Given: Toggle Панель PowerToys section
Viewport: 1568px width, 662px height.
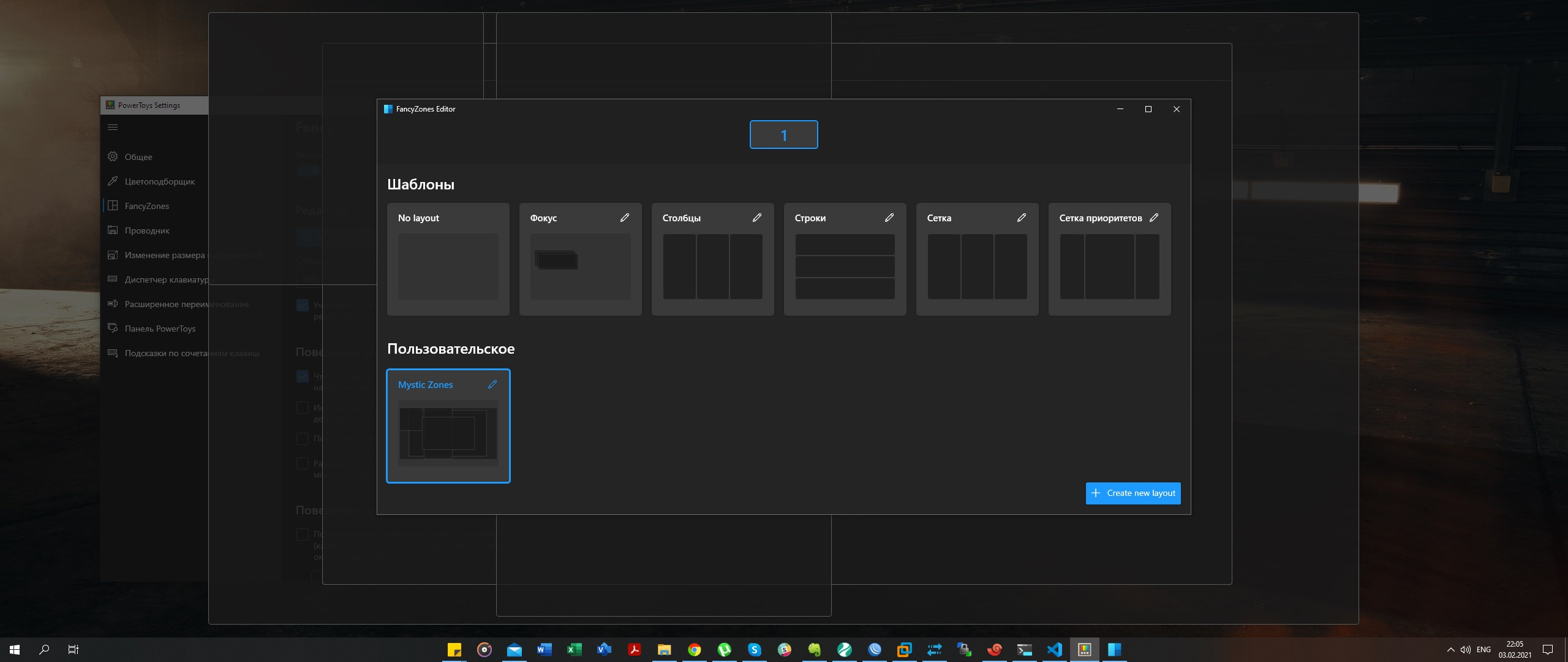Looking at the screenshot, I should coord(159,328).
